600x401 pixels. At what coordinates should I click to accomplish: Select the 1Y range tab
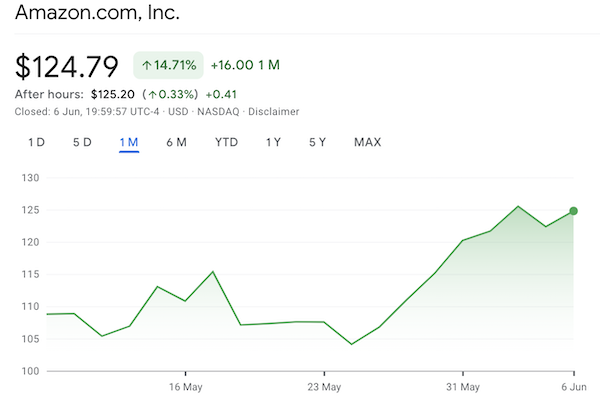click(x=273, y=142)
